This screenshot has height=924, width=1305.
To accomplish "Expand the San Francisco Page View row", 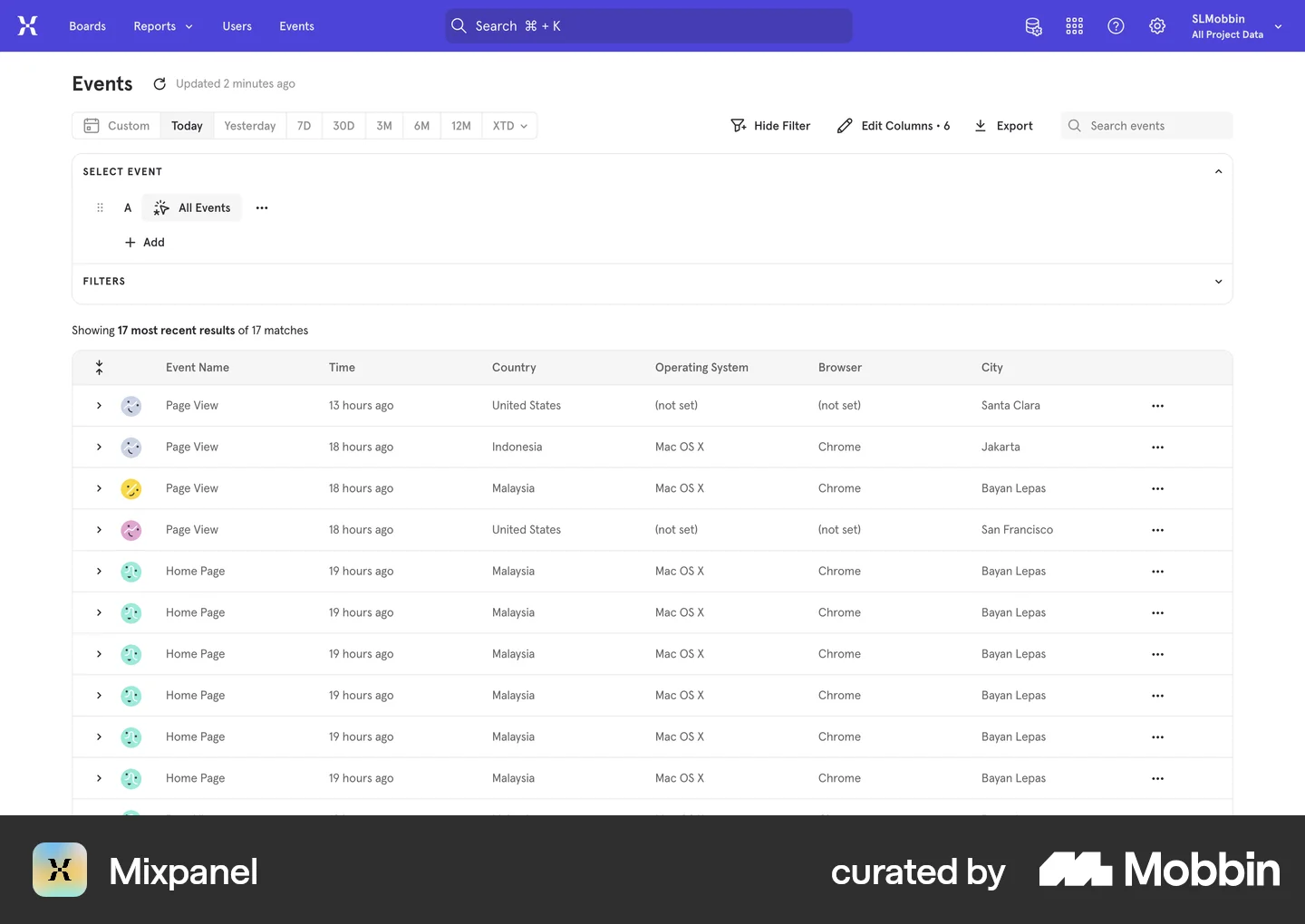I will pyautogui.click(x=100, y=530).
